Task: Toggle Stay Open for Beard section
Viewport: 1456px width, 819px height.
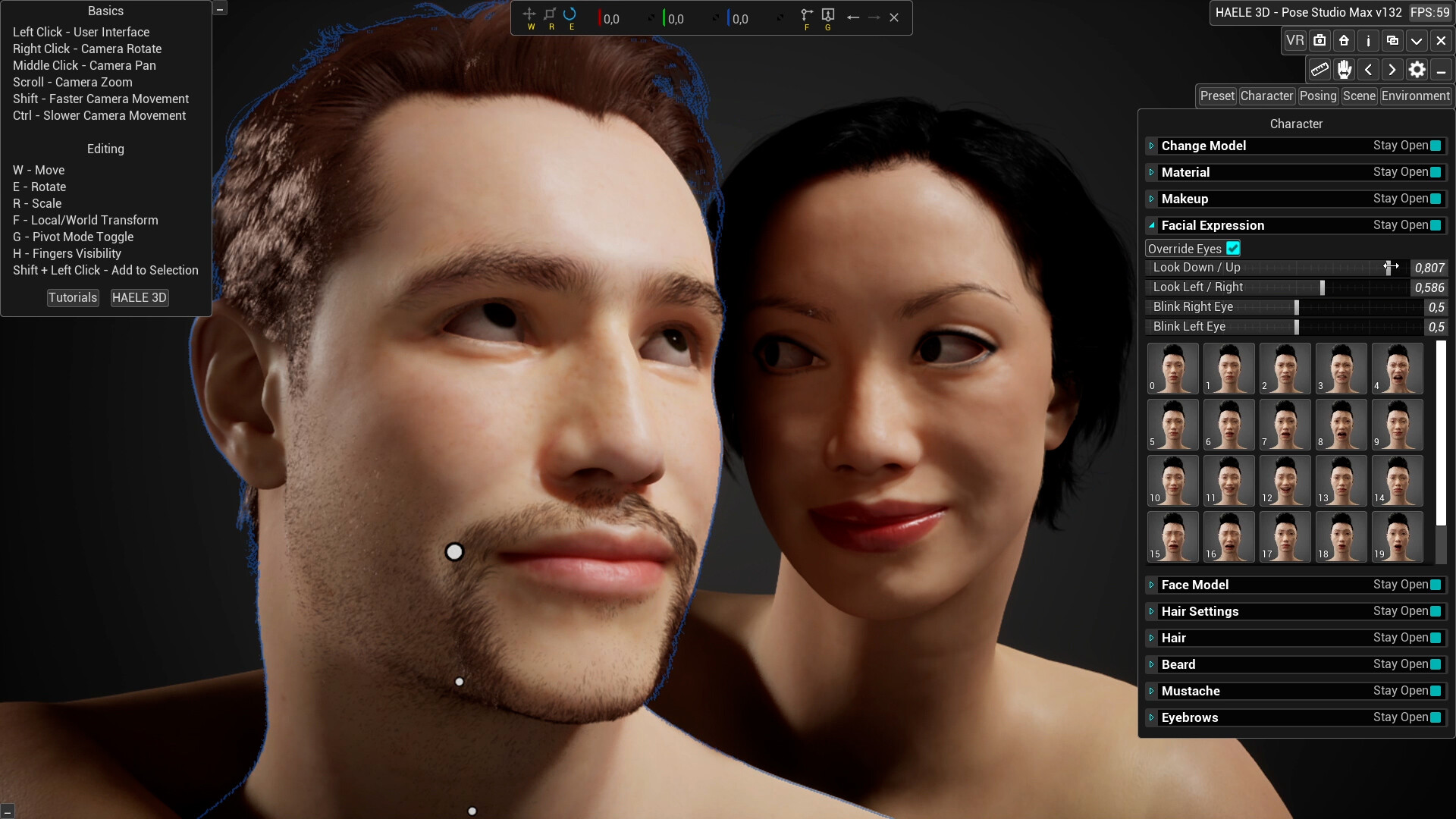Action: [x=1436, y=664]
